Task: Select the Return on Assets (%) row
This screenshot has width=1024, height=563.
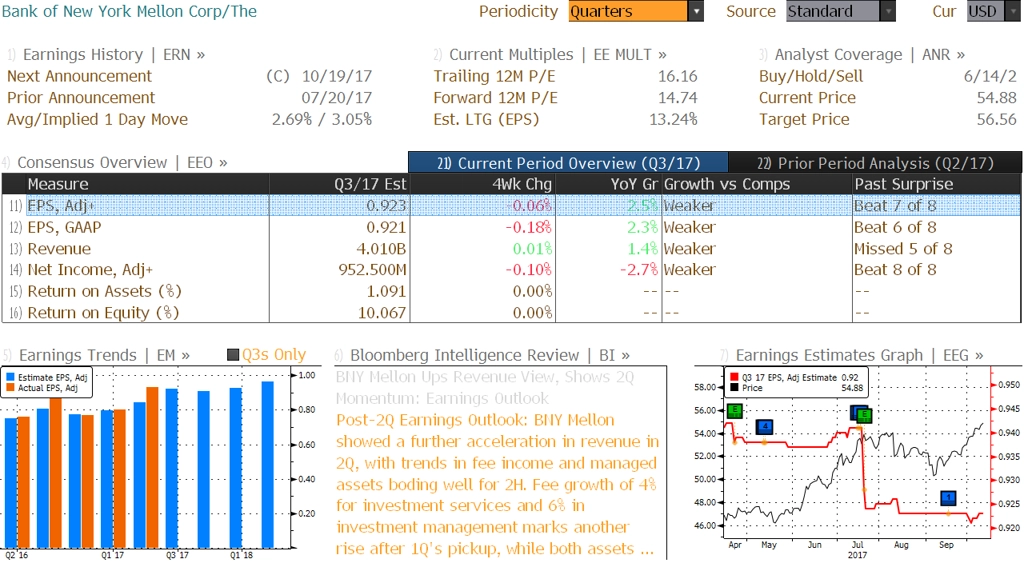Action: (511, 291)
